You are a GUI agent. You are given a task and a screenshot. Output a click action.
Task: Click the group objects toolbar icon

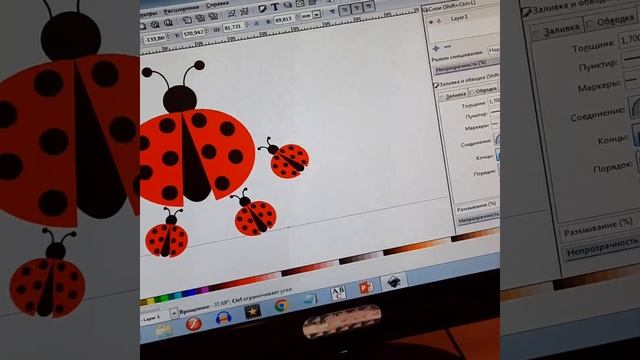click(231, 13)
